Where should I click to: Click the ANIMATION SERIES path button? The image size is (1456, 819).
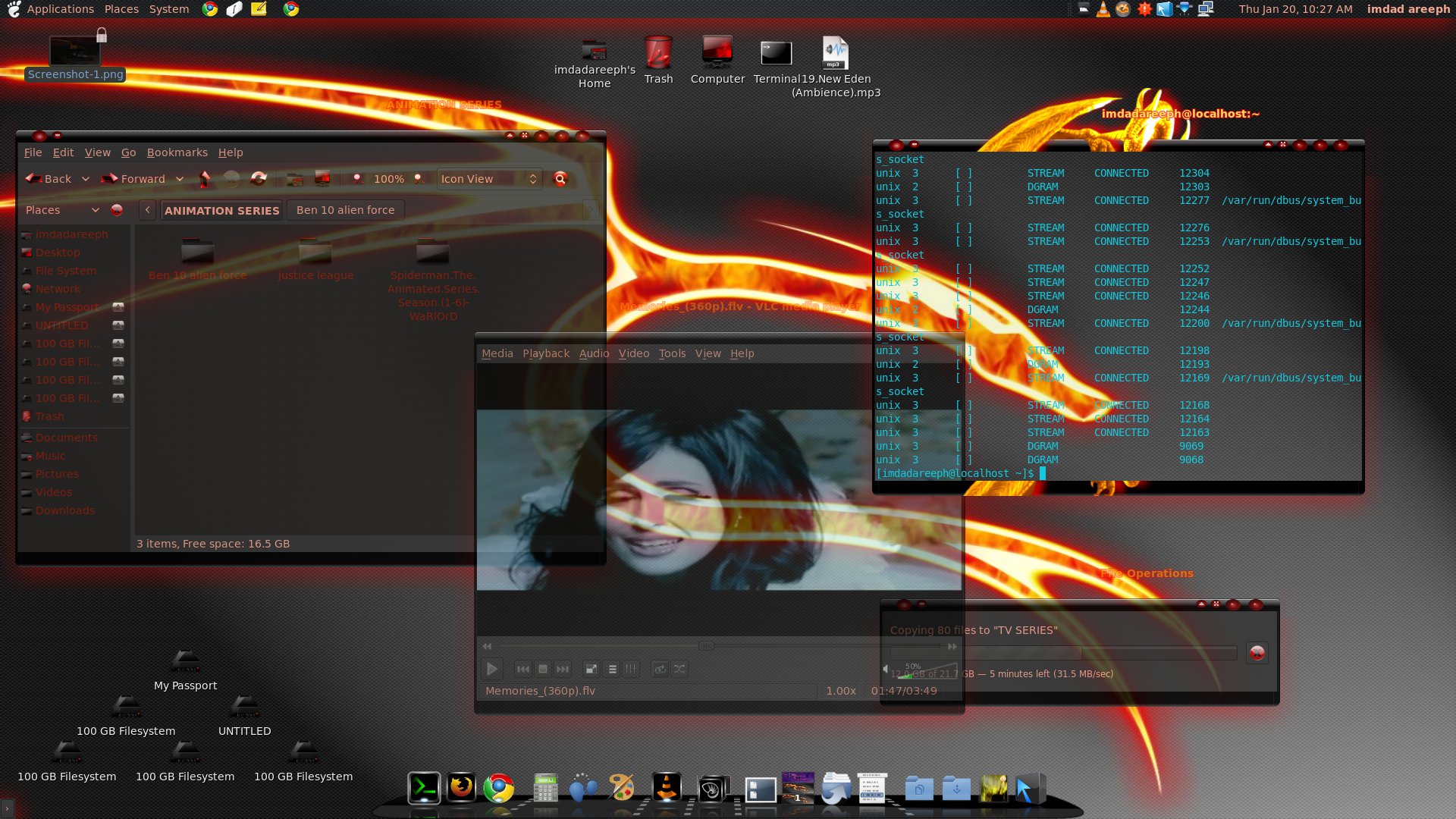point(221,210)
